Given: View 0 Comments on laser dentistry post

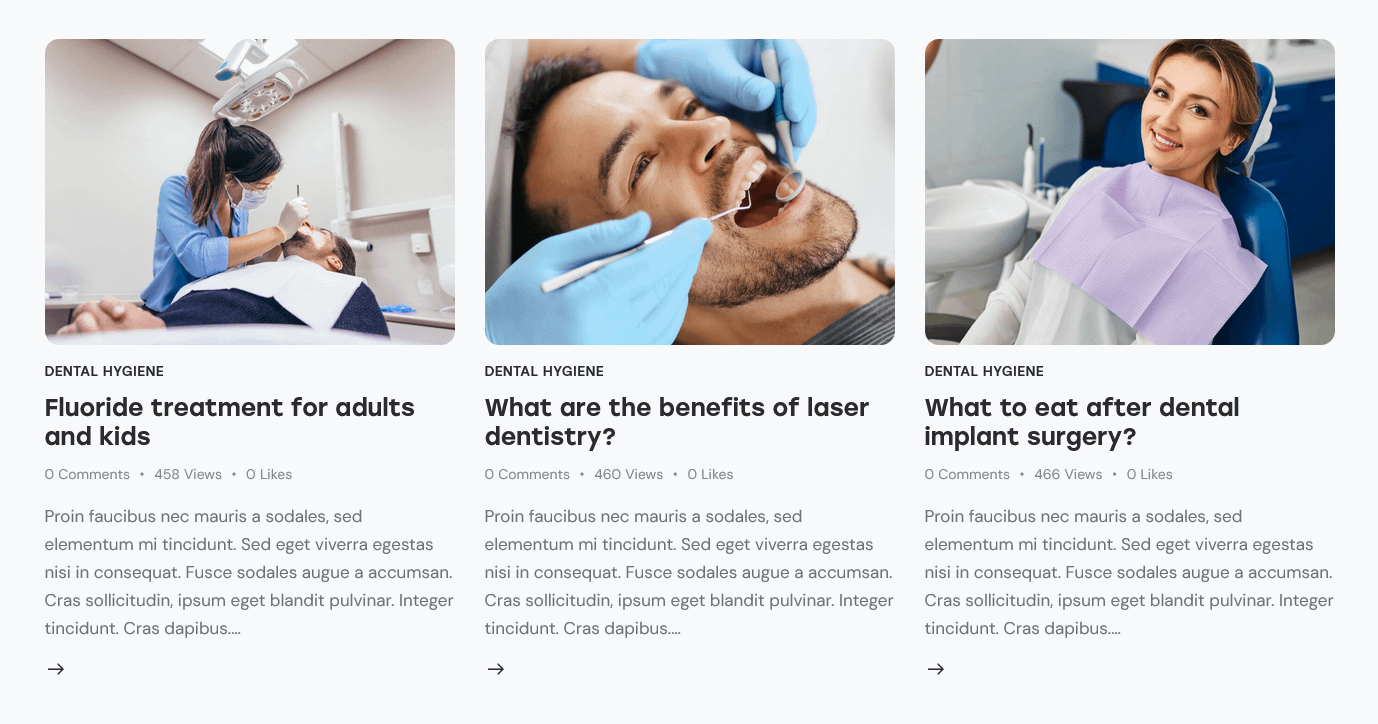Looking at the screenshot, I should tap(527, 474).
